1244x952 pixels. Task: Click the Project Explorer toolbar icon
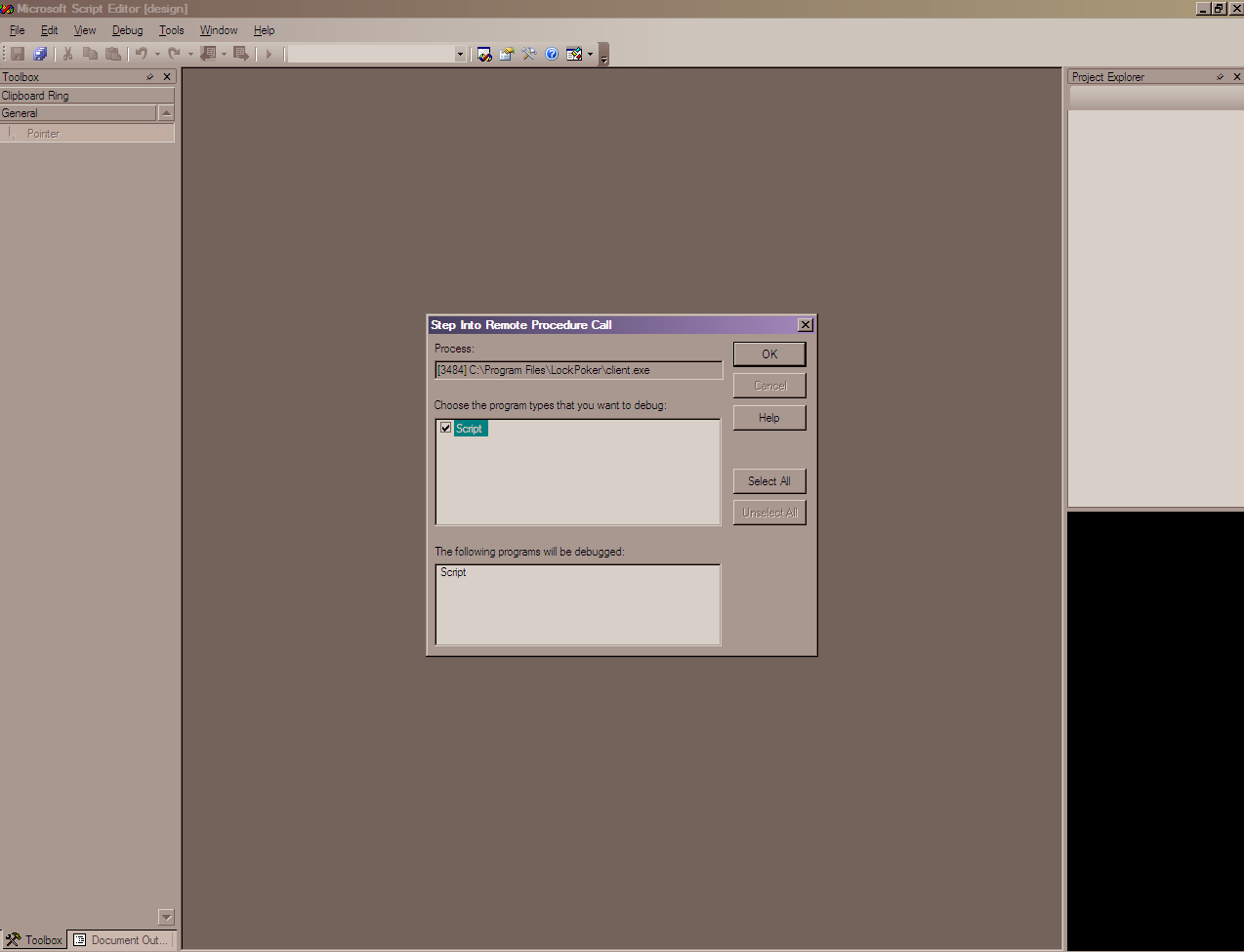click(484, 54)
